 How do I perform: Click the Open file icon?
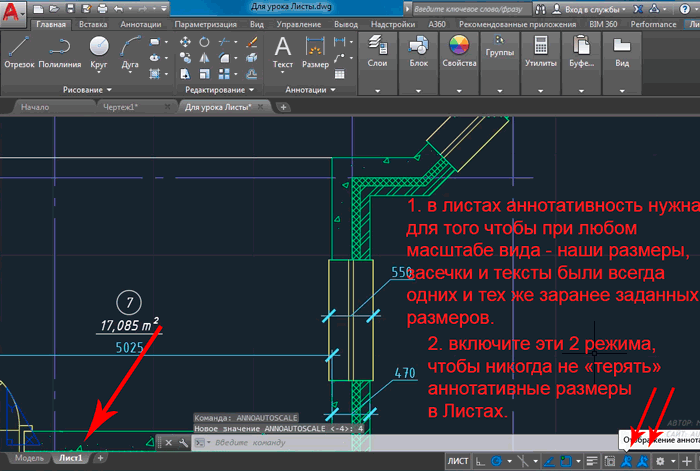coord(54,8)
